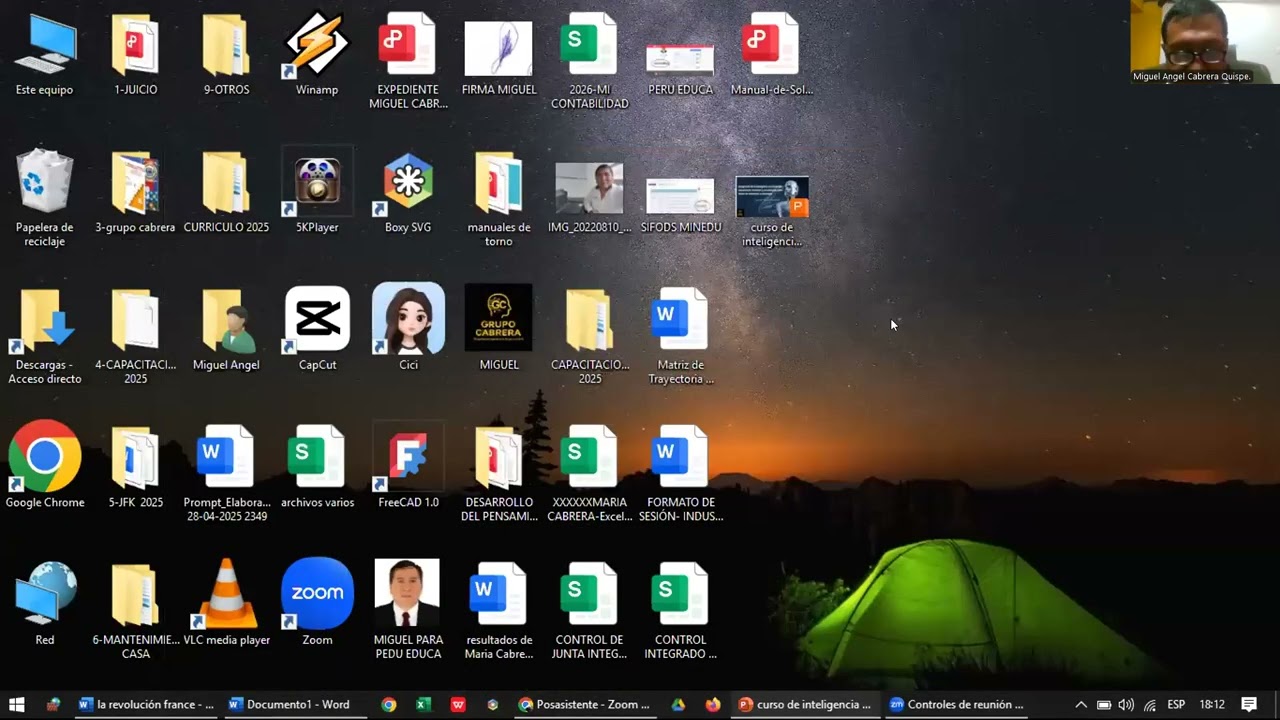Select the 5-JFK 2025 folder
The width and height of the screenshot is (1280, 720).
point(136,467)
